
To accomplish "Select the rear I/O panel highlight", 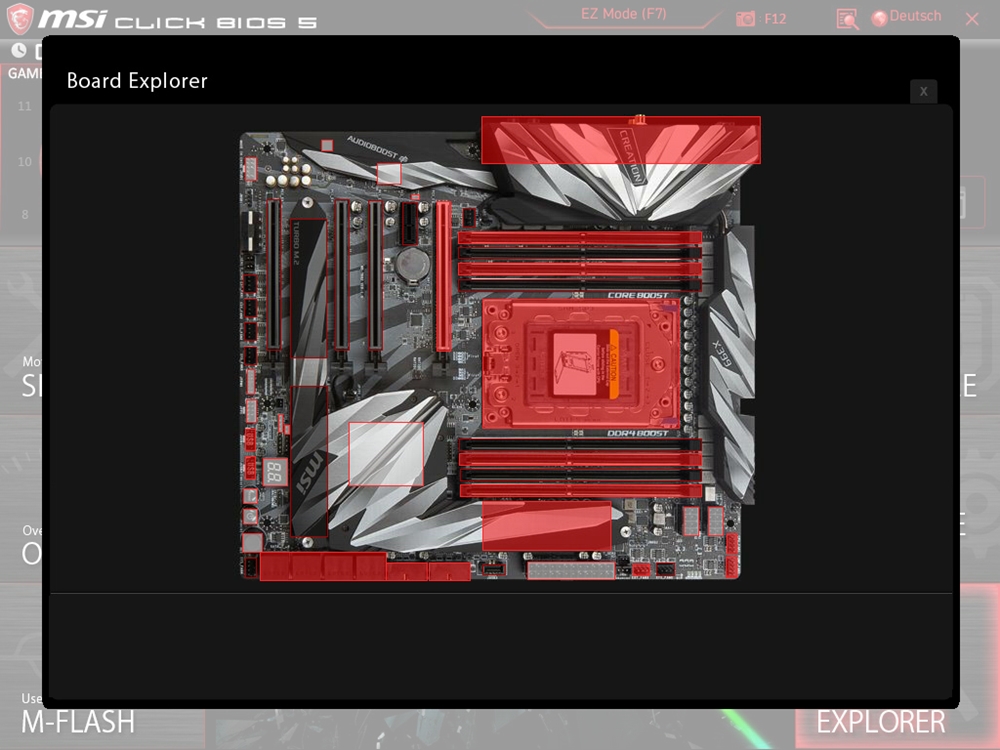I will 621,140.
